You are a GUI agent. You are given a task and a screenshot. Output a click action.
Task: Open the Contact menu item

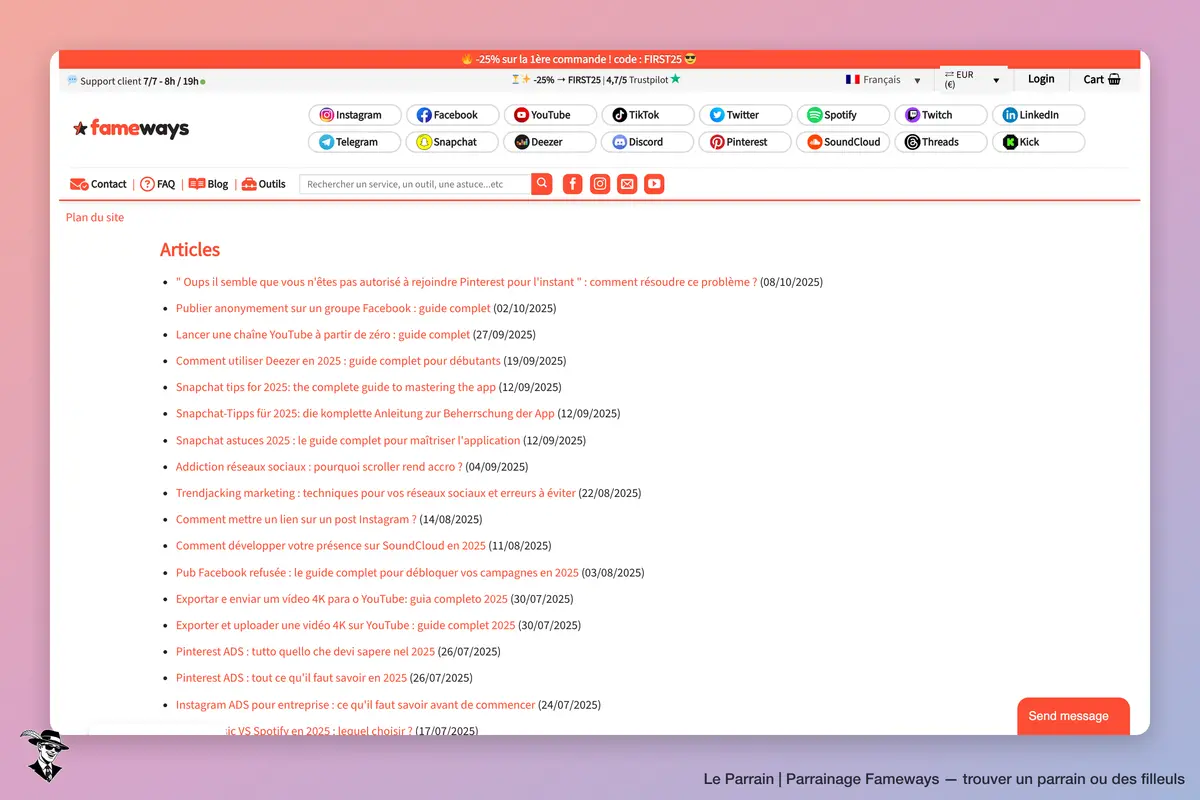click(98, 184)
